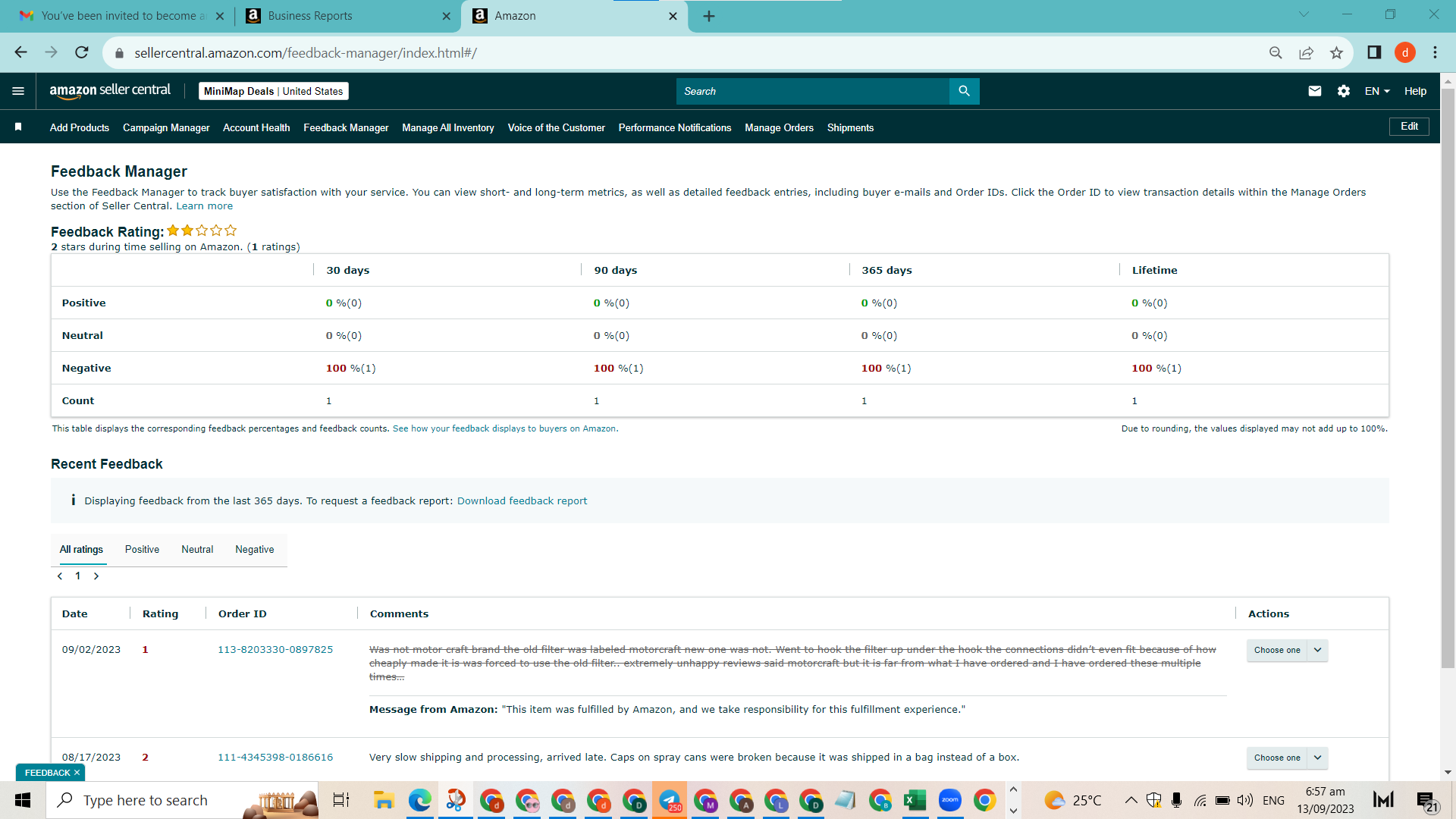Viewport: 1456px width, 819px height.
Task: Click the Help link in the header
Action: pyautogui.click(x=1415, y=91)
